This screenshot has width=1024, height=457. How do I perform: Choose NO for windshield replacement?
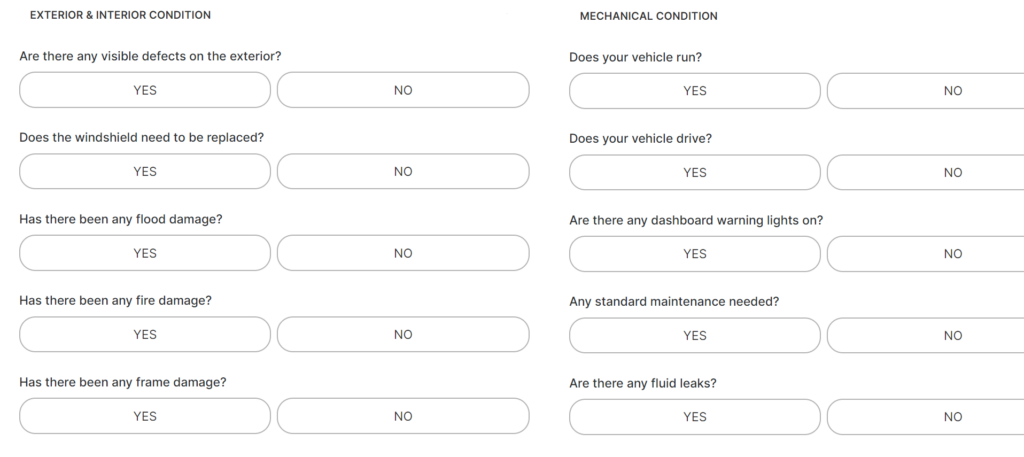[x=403, y=172]
